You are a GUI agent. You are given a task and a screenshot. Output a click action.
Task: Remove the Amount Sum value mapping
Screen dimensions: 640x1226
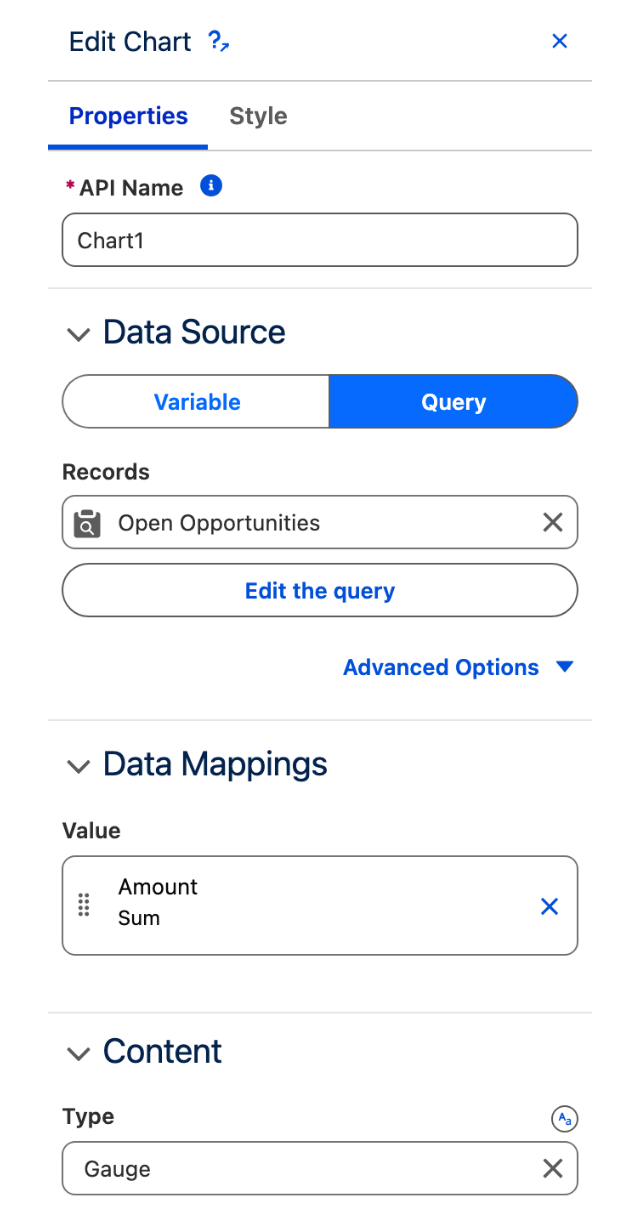[549, 906]
